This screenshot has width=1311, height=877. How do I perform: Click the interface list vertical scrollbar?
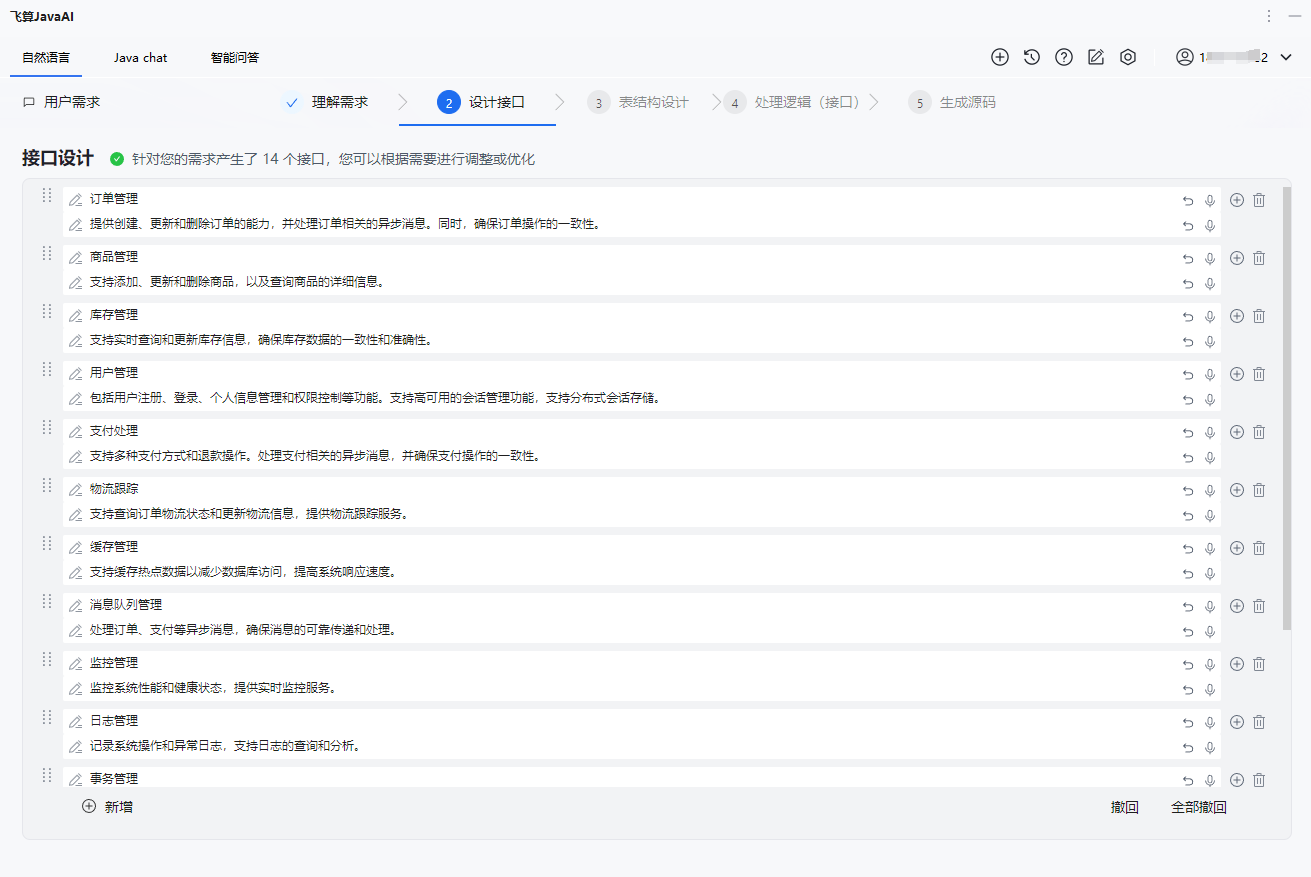point(1287,408)
